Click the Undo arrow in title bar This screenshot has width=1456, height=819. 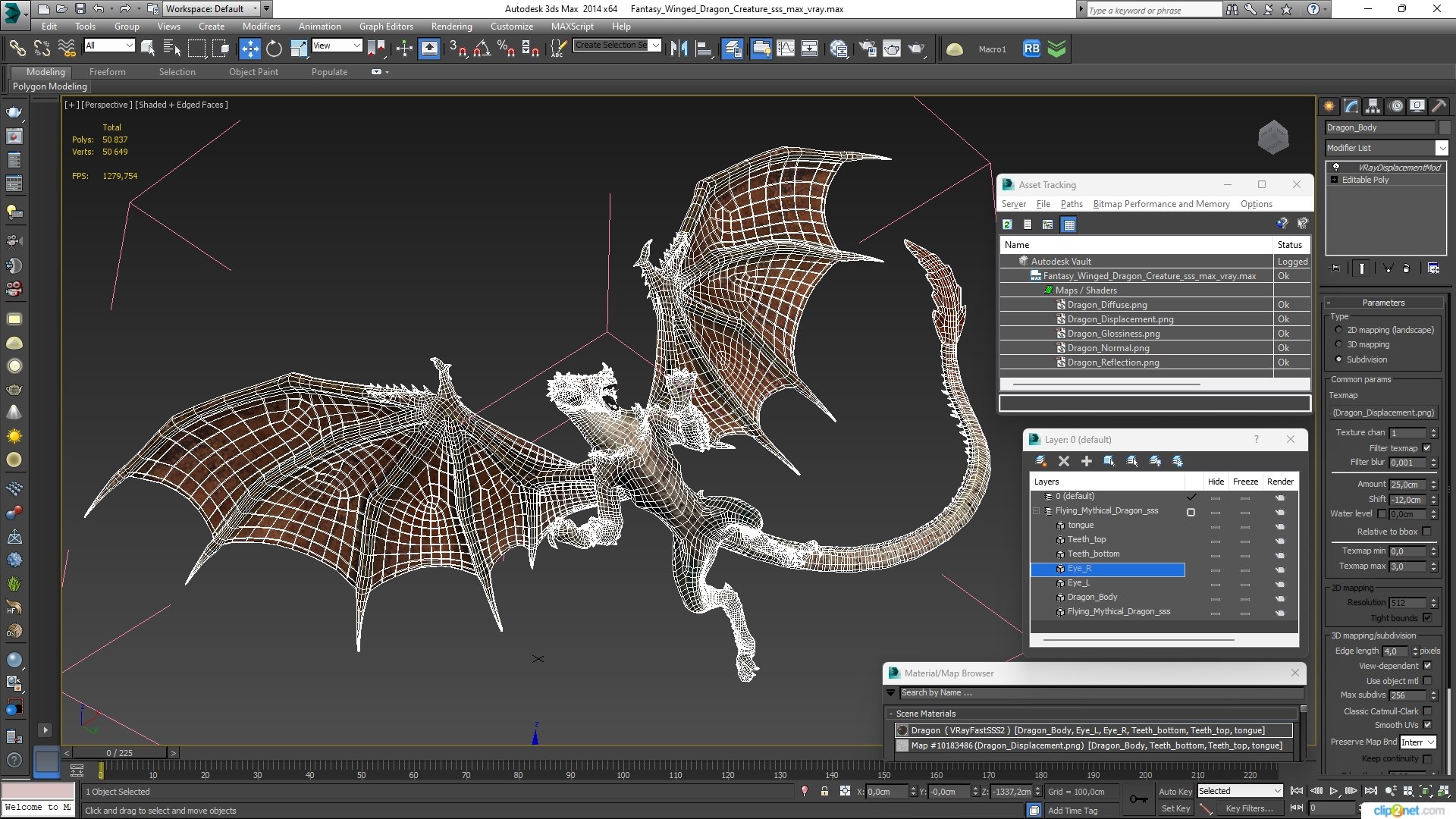pyautogui.click(x=99, y=9)
